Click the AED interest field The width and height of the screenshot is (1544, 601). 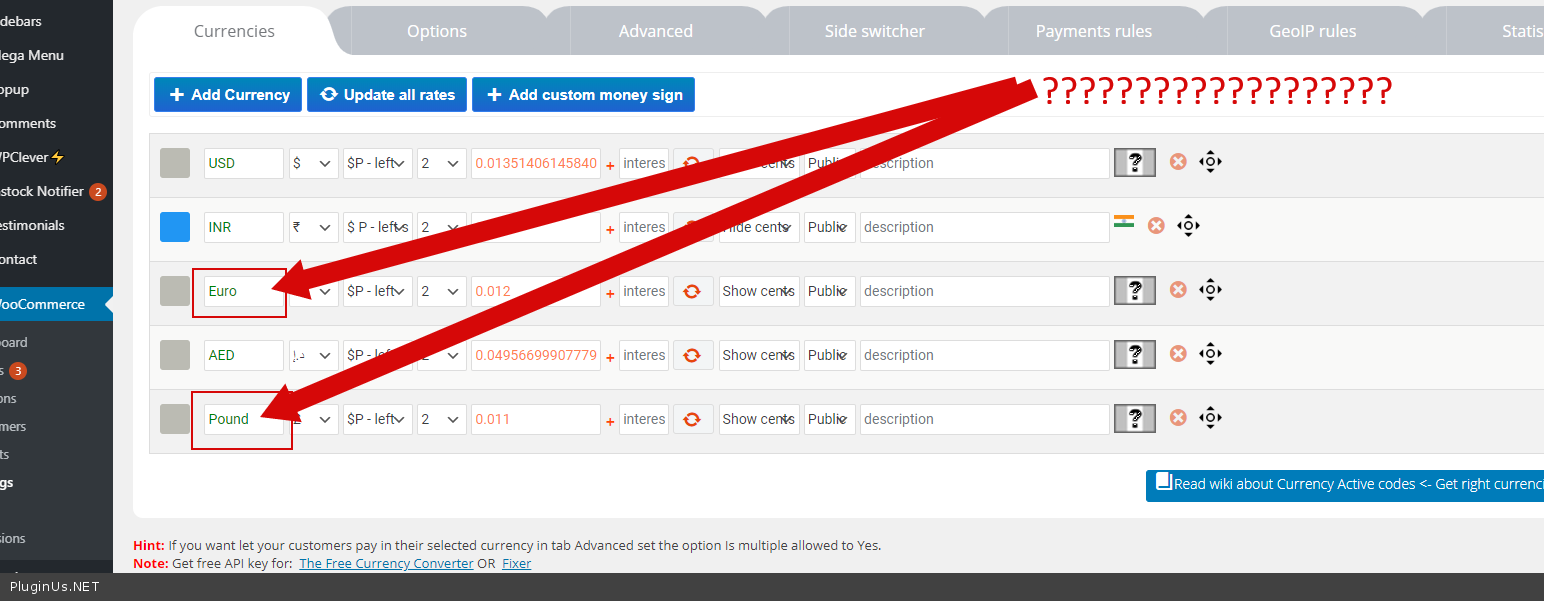644,355
